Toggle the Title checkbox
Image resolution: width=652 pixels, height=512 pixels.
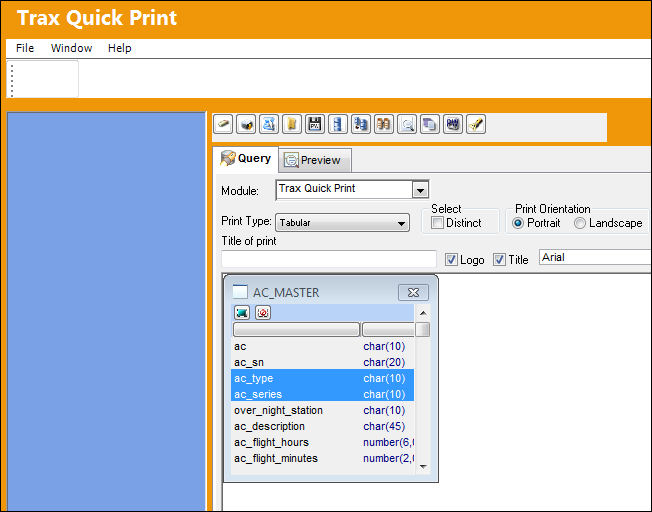(x=499, y=260)
